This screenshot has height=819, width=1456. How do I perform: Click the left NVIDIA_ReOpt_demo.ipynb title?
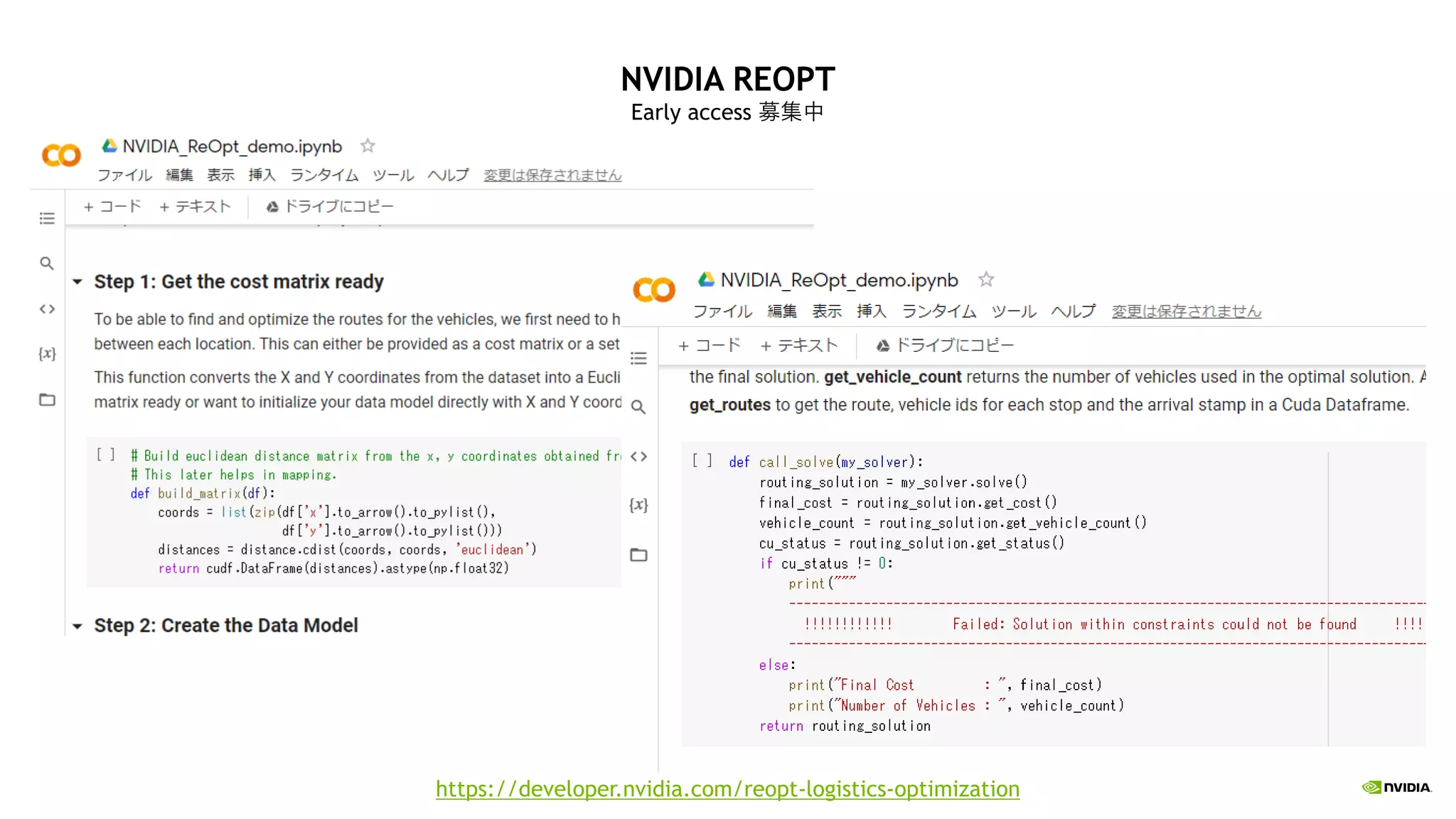click(232, 146)
